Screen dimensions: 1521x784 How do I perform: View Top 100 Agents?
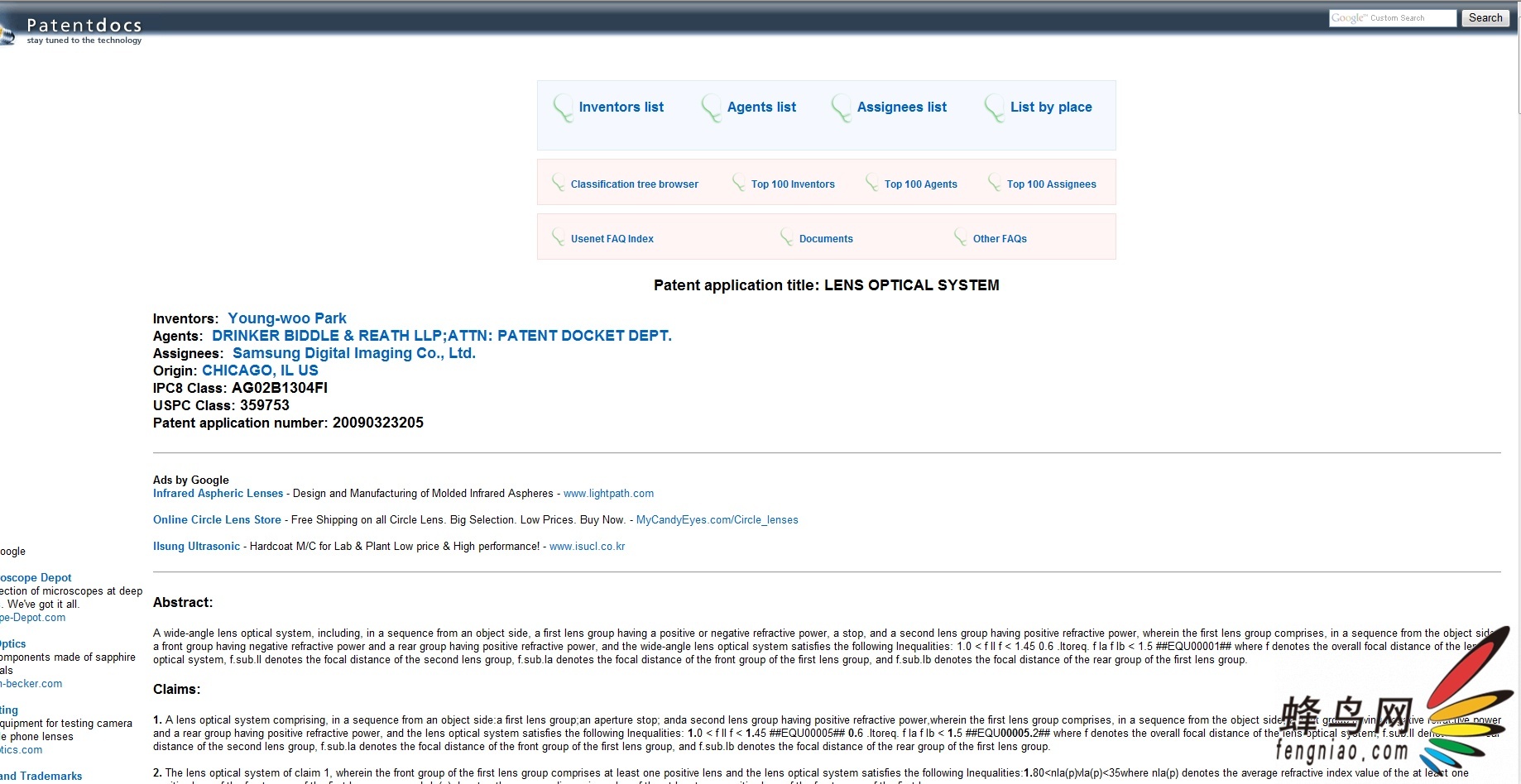coord(921,184)
